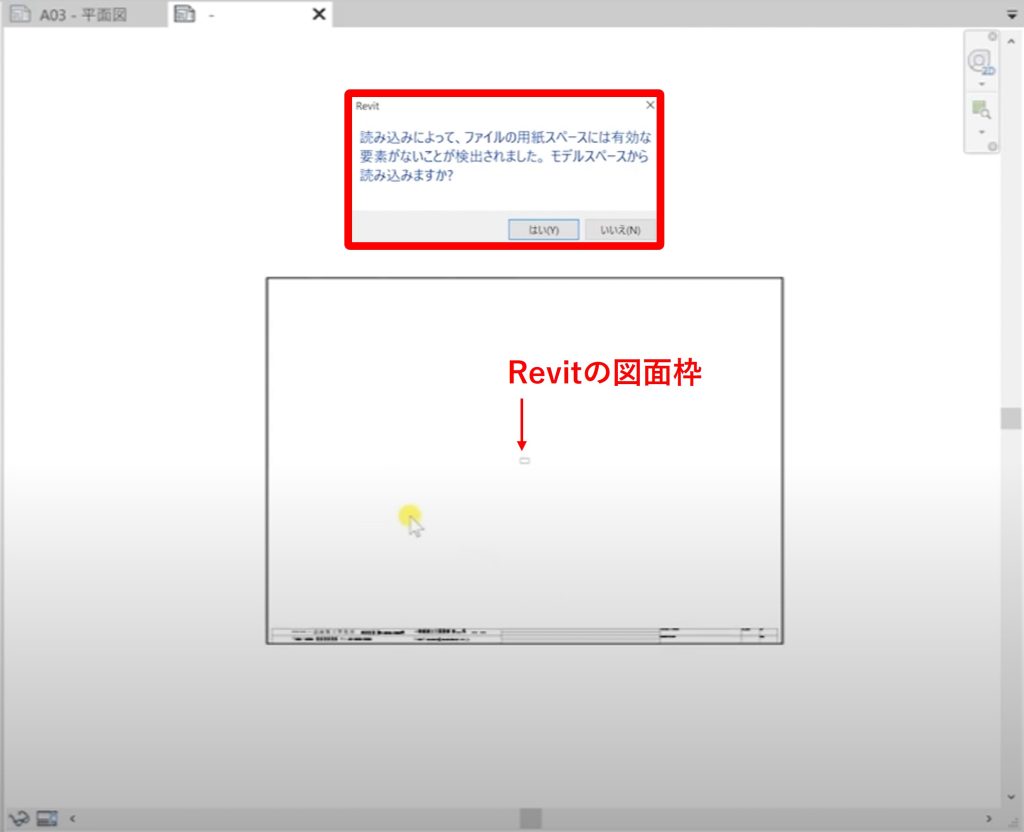Screen dimensions: 1024x832
Task: Click the navigation bar bottom corner circle
Action: [x=993, y=147]
